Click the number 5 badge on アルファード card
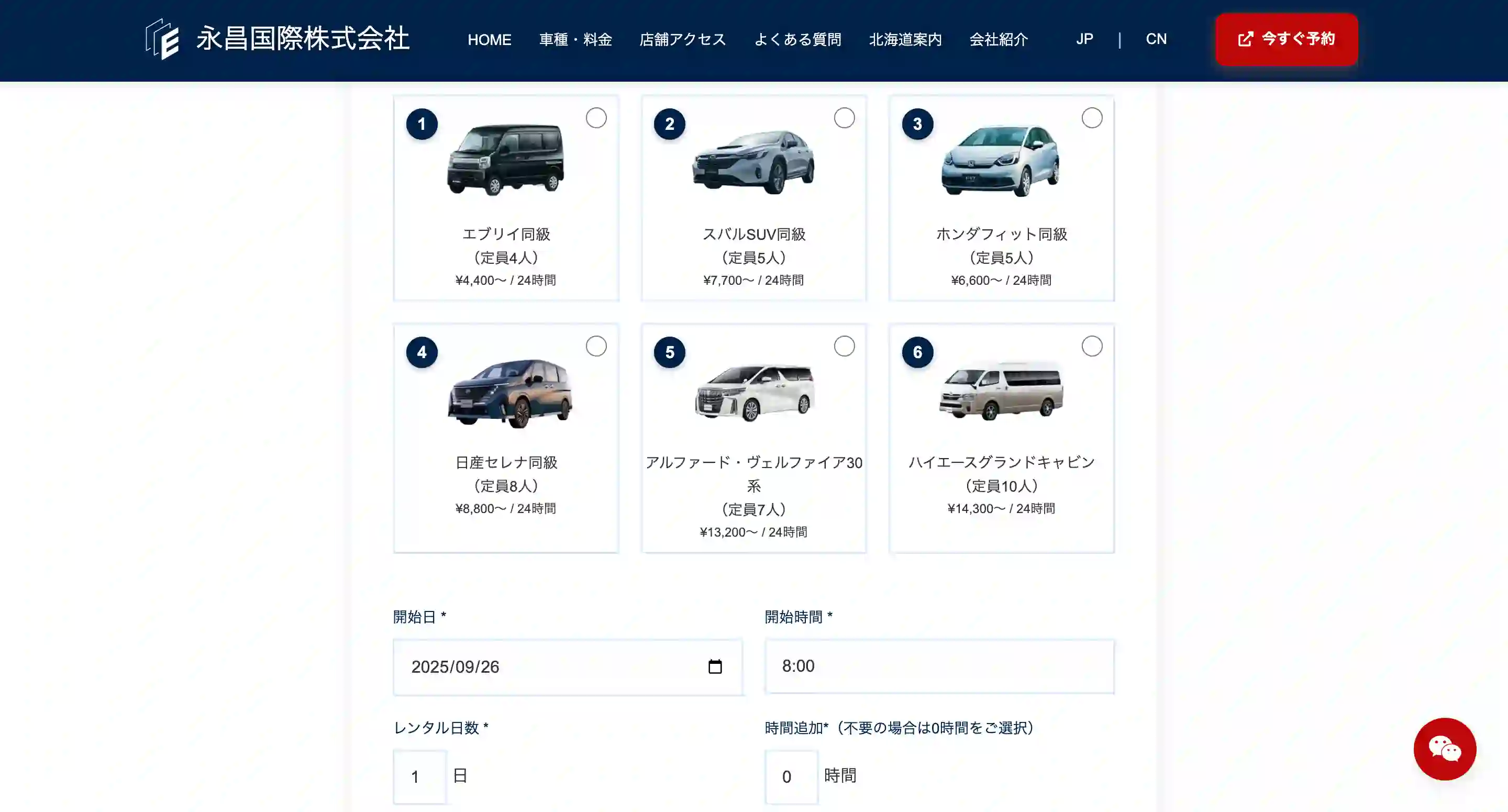The height and width of the screenshot is (812, 1508). tap(669, 352)
